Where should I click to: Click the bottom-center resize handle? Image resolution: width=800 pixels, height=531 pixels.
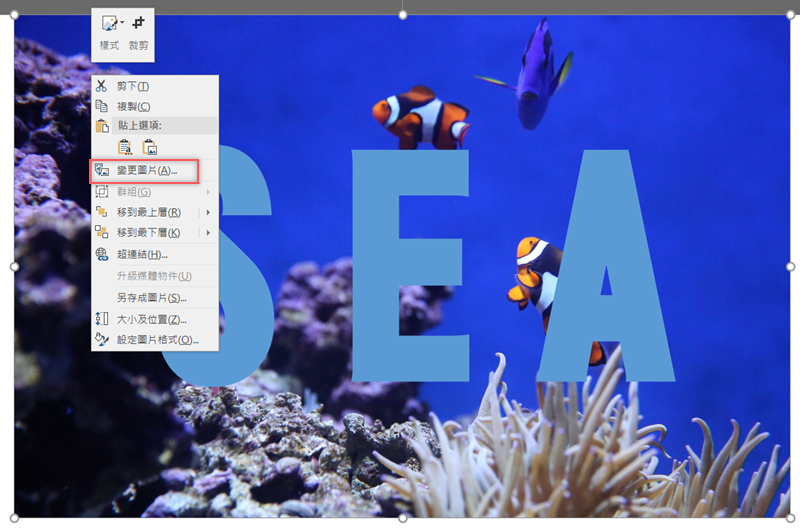tap(403, 518)
